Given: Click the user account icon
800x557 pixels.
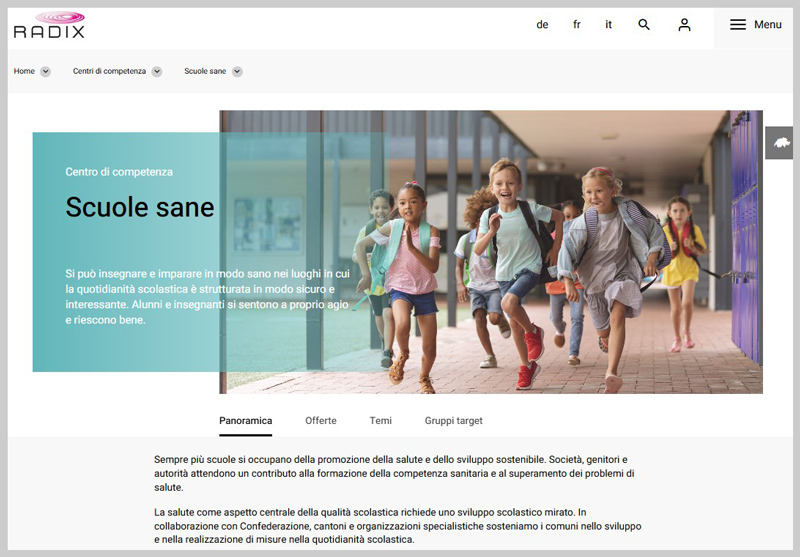Looking at the screenshot, I should (684, 25).
